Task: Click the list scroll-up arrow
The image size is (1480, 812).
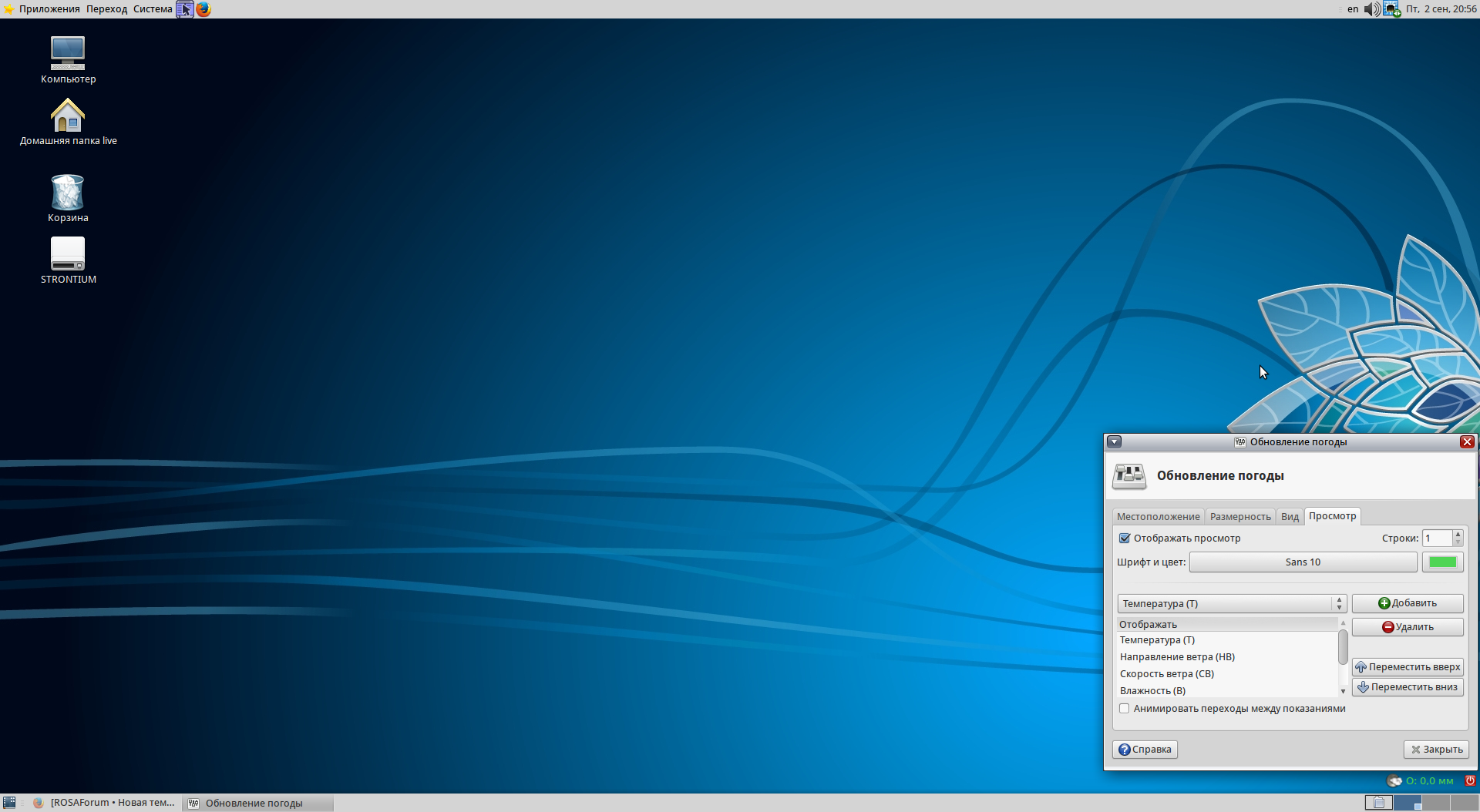Action: [x=1343, y=623]
